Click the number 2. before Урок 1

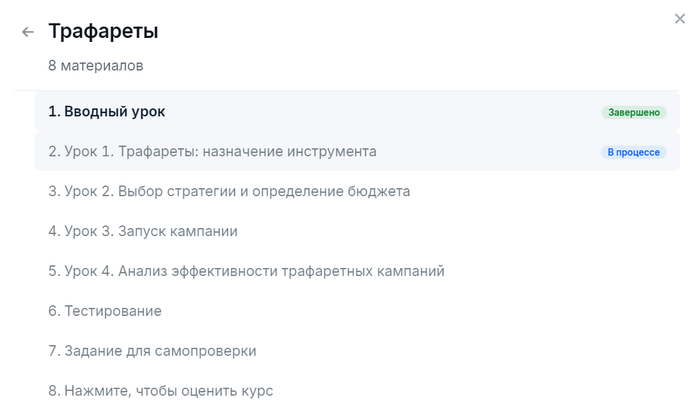pyautogui.click(x=54, y=151)
